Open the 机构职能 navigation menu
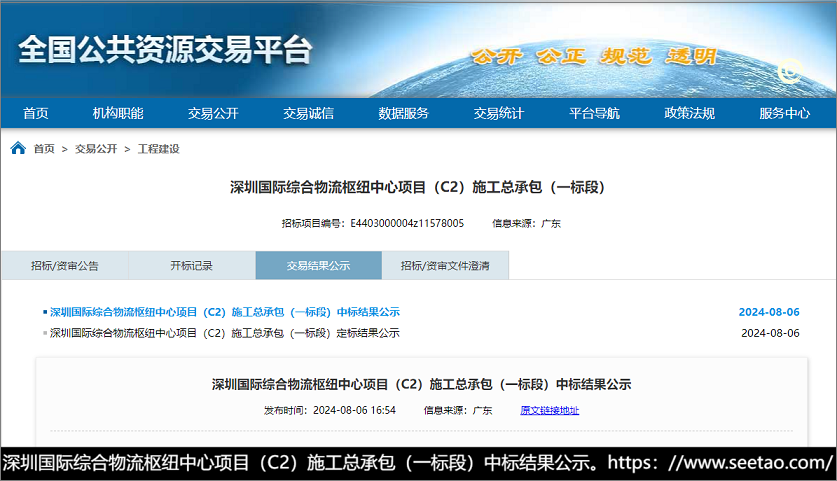 point(118,113)
